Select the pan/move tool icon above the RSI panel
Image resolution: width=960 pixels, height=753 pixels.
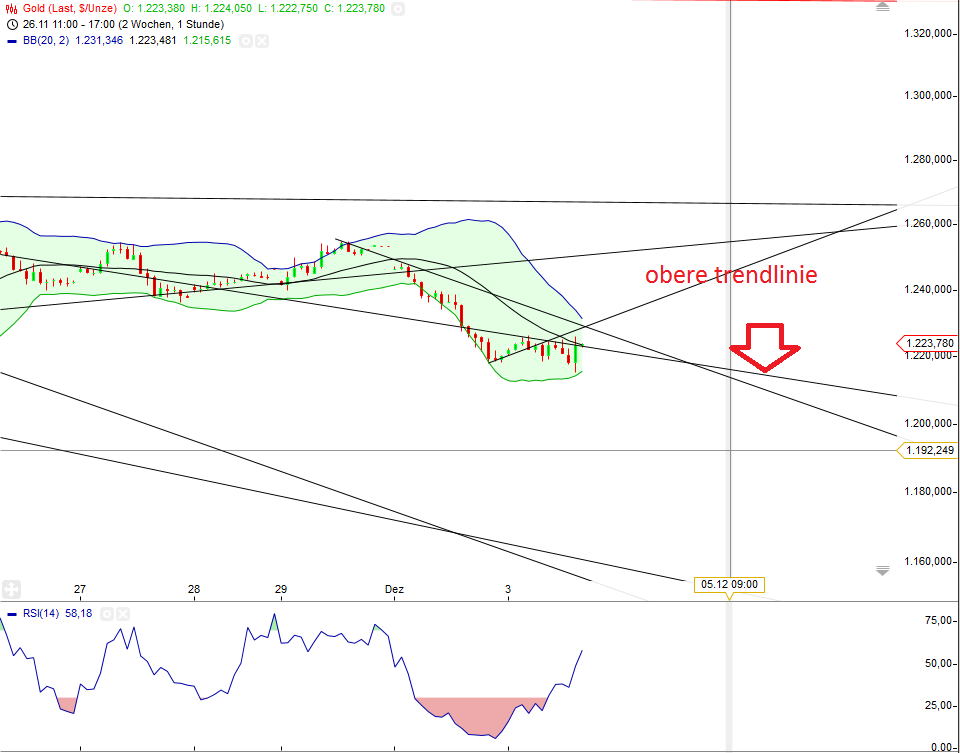(x=11, y=589)
